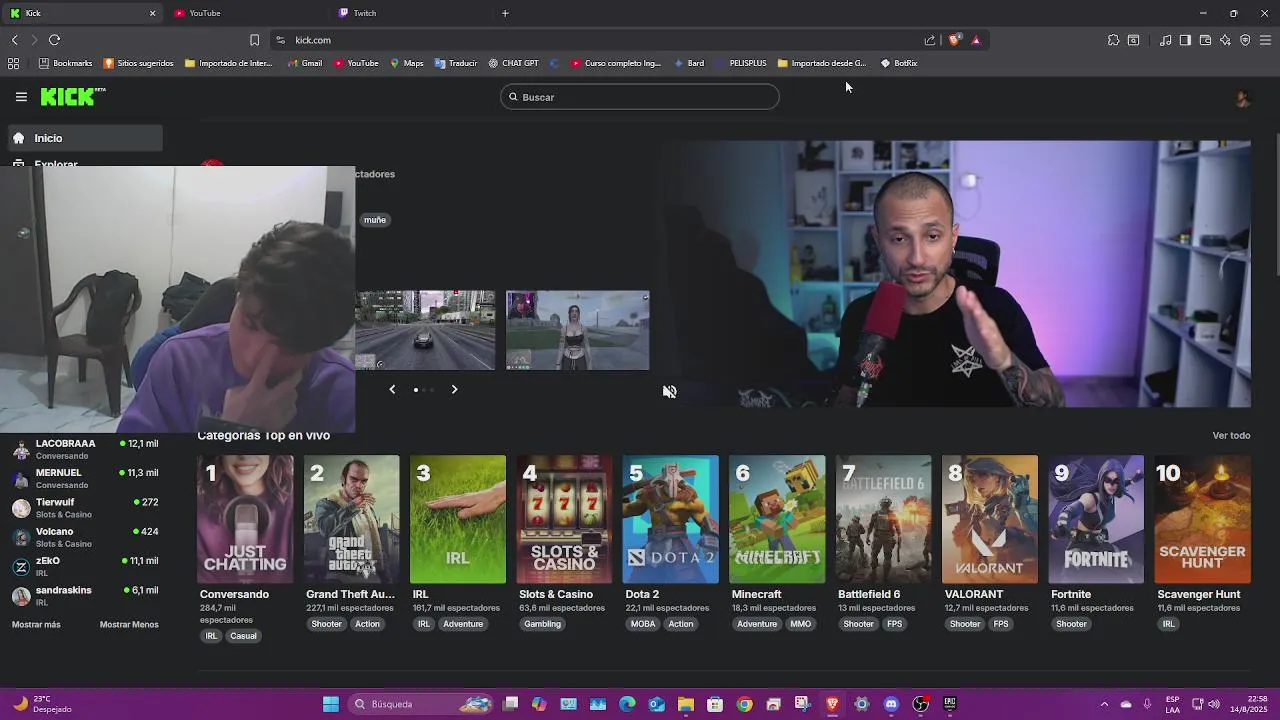Image resolution: width=1280 pixels, height=720 pixels.
Task: Open the Fortnite category card
Action: coord(1096,519)
